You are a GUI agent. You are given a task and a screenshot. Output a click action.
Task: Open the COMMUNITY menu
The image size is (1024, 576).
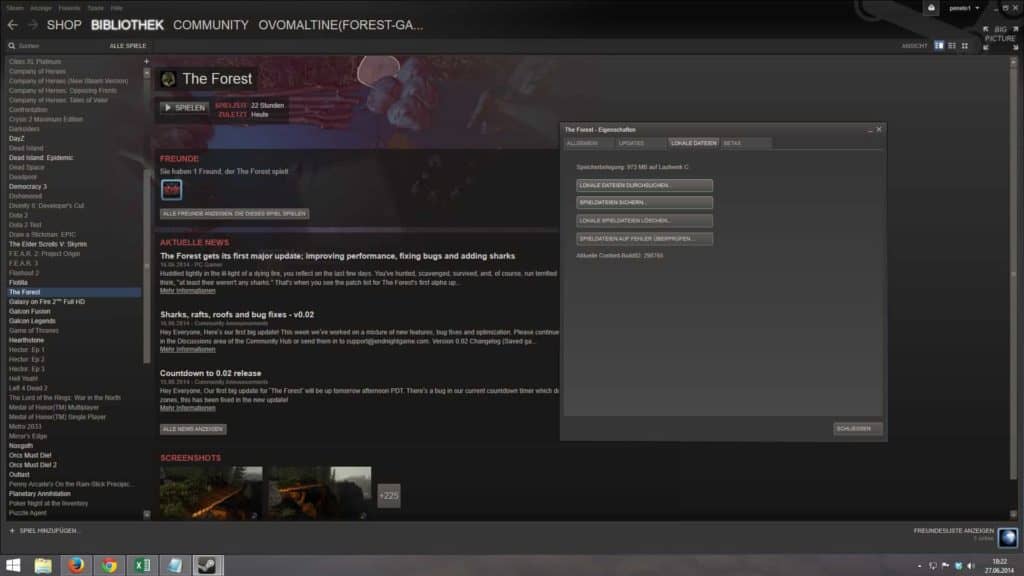(x=210, y=25)
